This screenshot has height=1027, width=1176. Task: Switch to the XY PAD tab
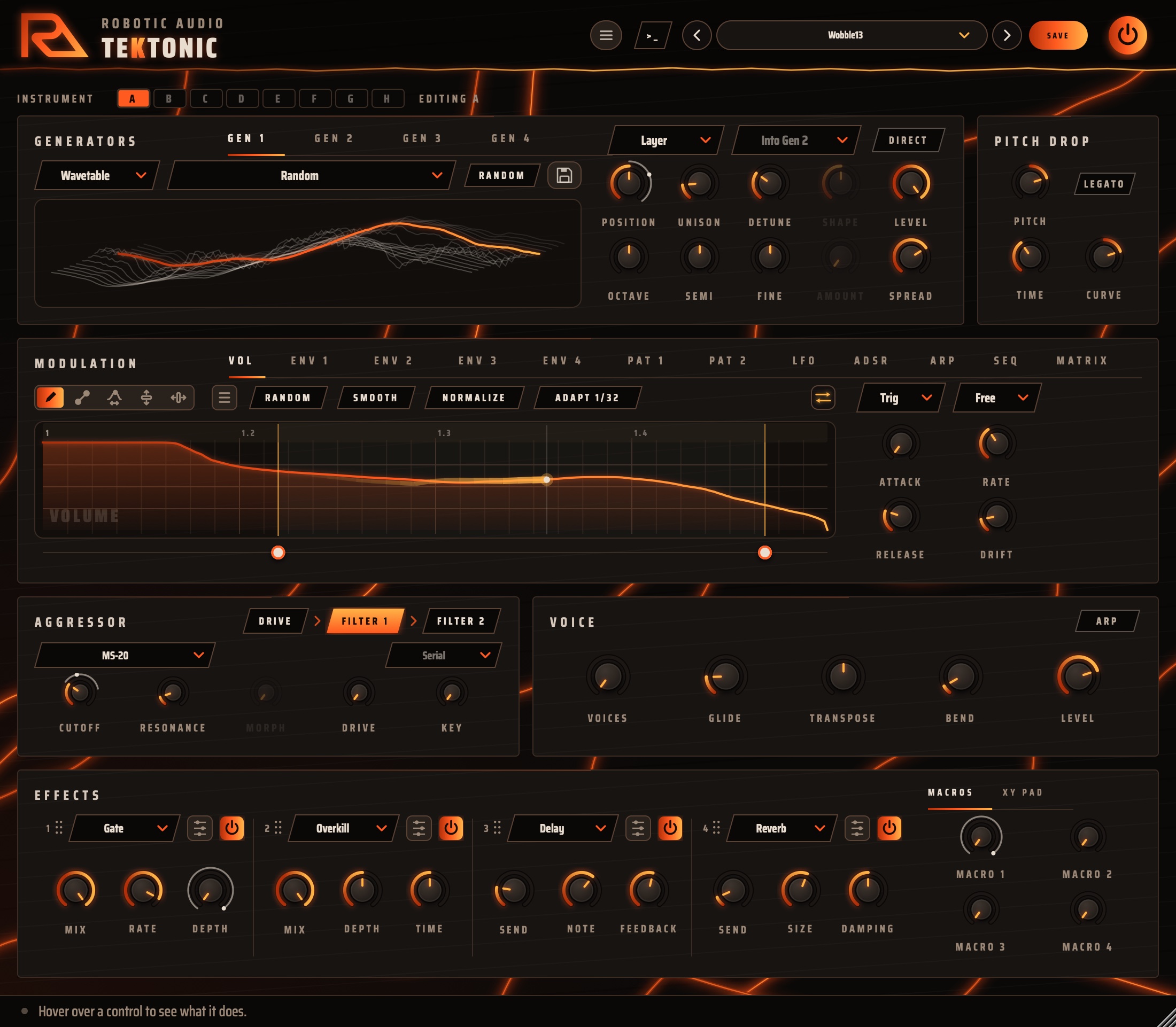1023,792
